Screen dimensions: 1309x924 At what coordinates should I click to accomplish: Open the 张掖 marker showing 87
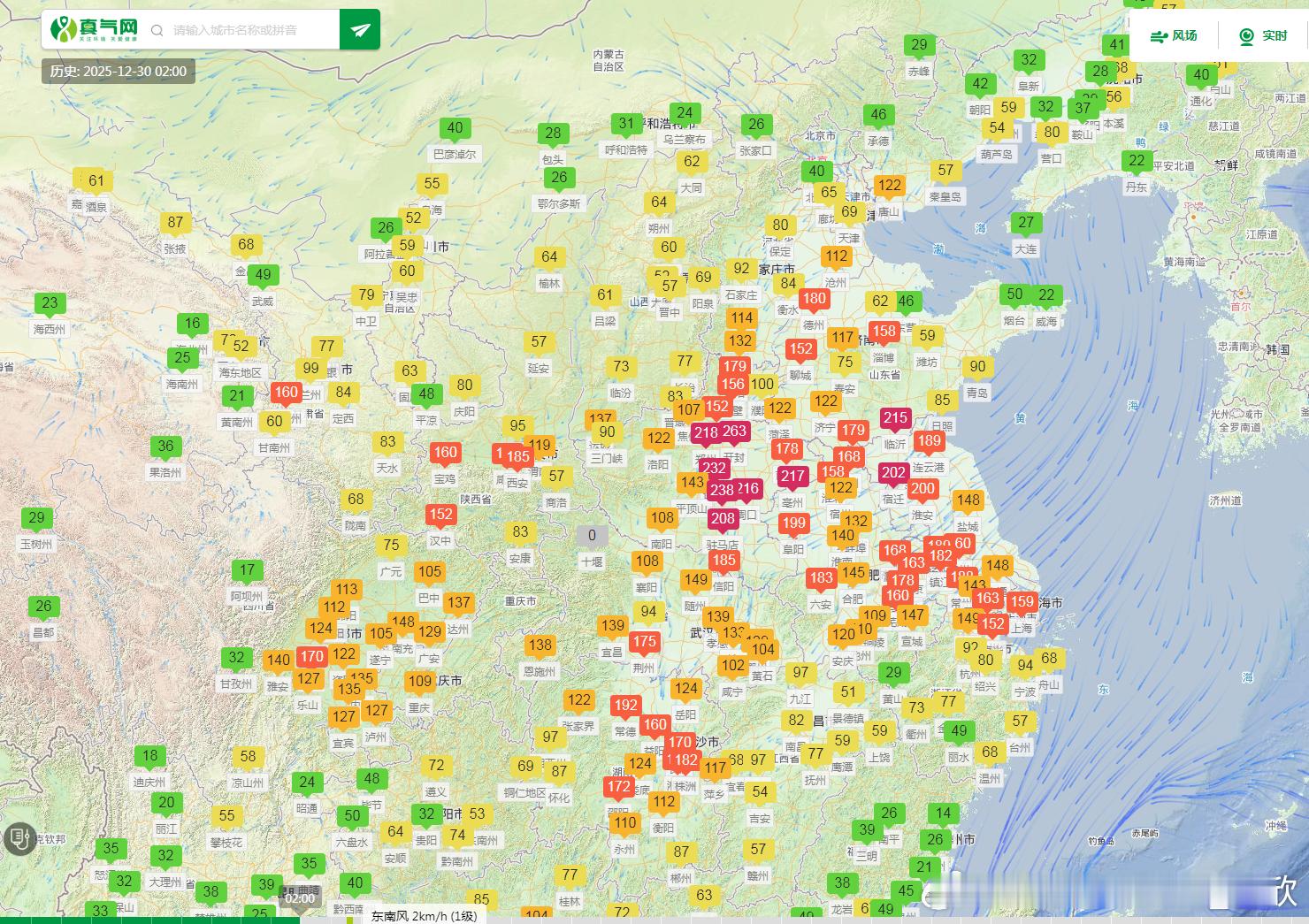[175, 224]
